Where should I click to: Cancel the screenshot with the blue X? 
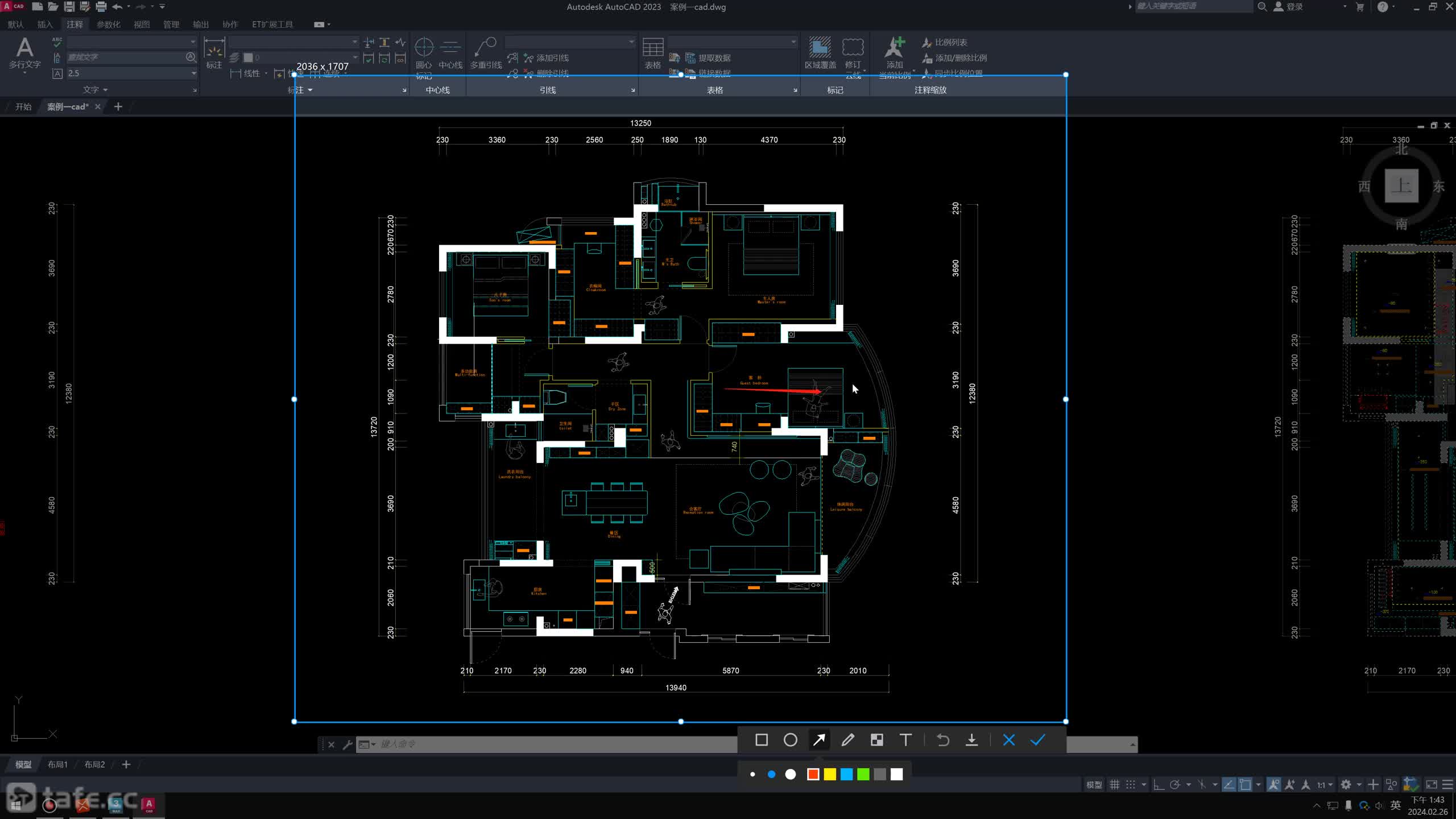point(1009,740)
